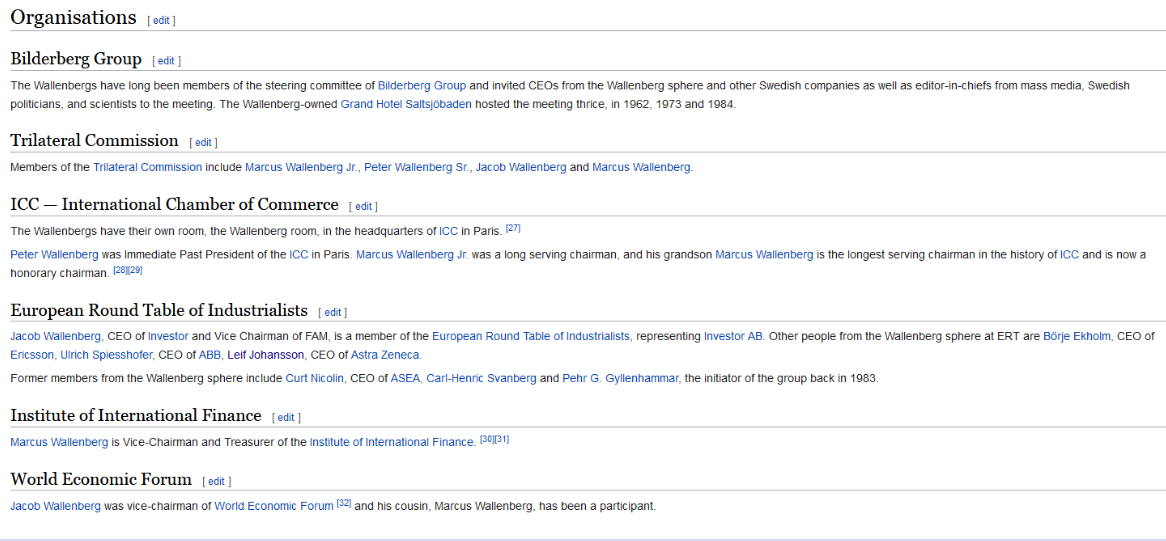Screen dimensions: 1166x541
Task: Edit the World Economic Forum section
Action: point(216,482)
